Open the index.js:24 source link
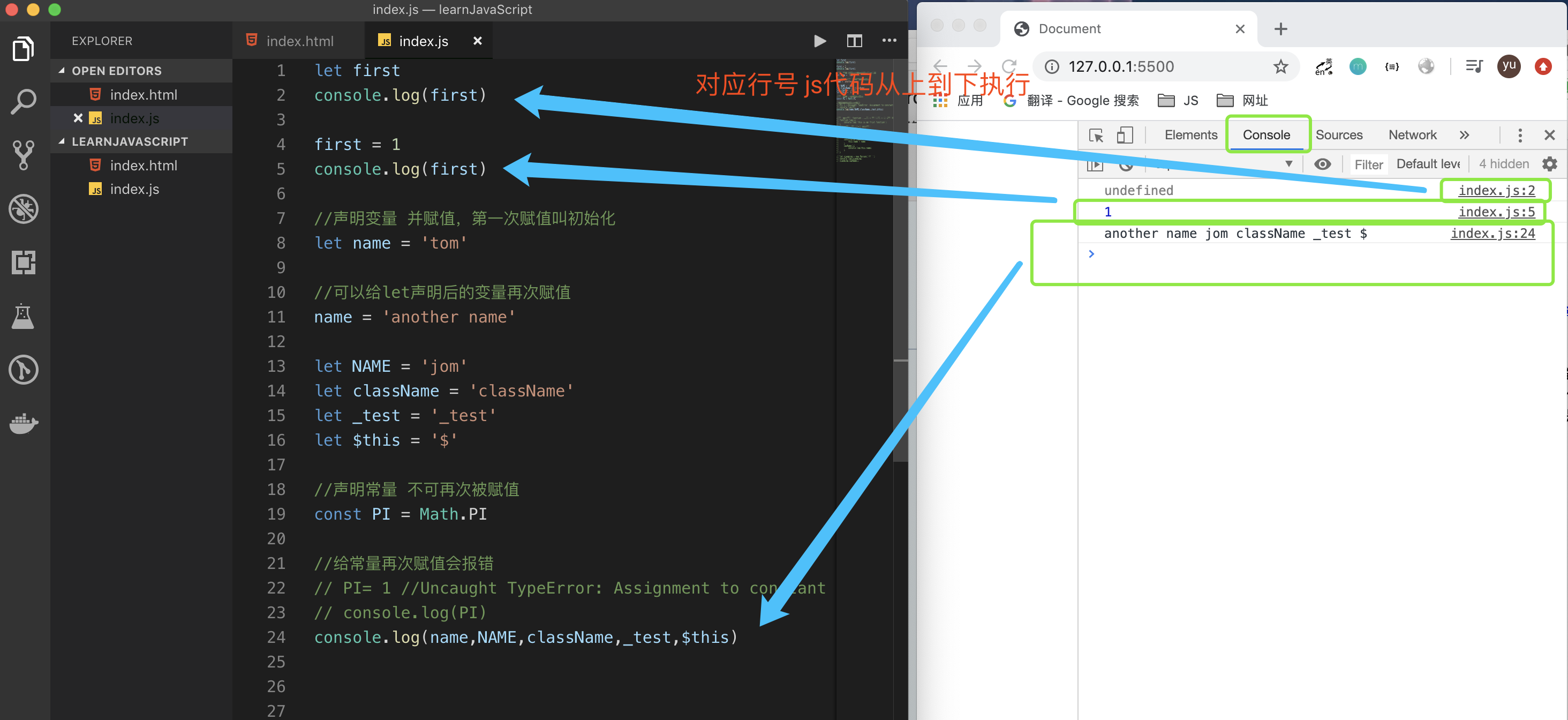This screenshot has width=1568, height=720. pos(1492,233)
